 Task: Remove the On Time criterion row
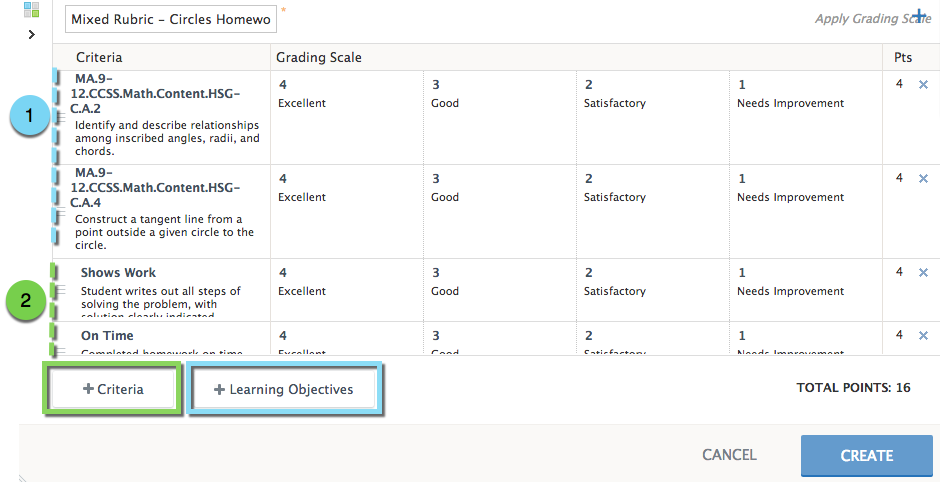coord(923,335)
